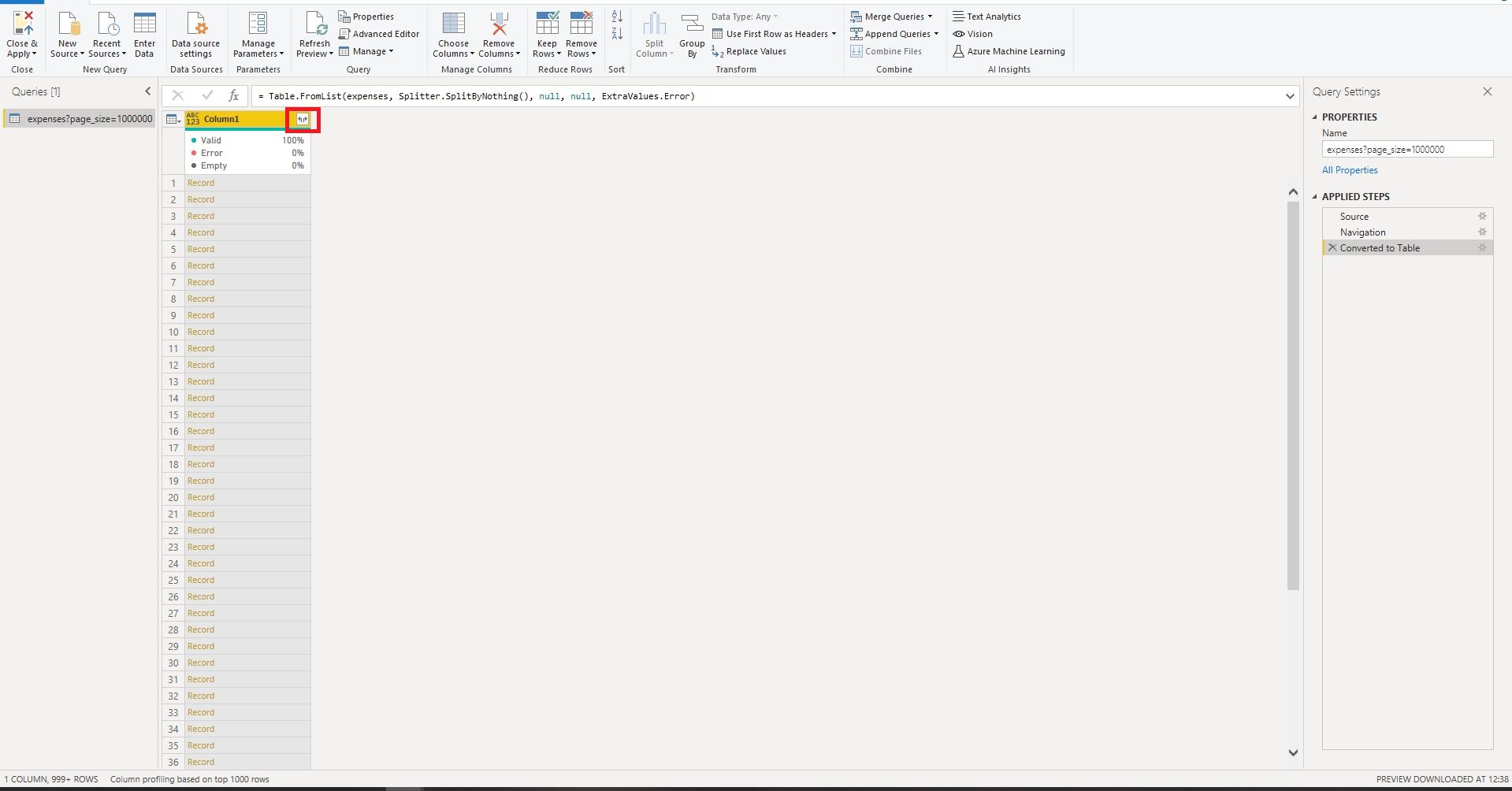The height and width of the screenshot is (791, 1512).
Task: Click the Remove Rows icon
Action: pyautogui.click(x=581, y=23)
